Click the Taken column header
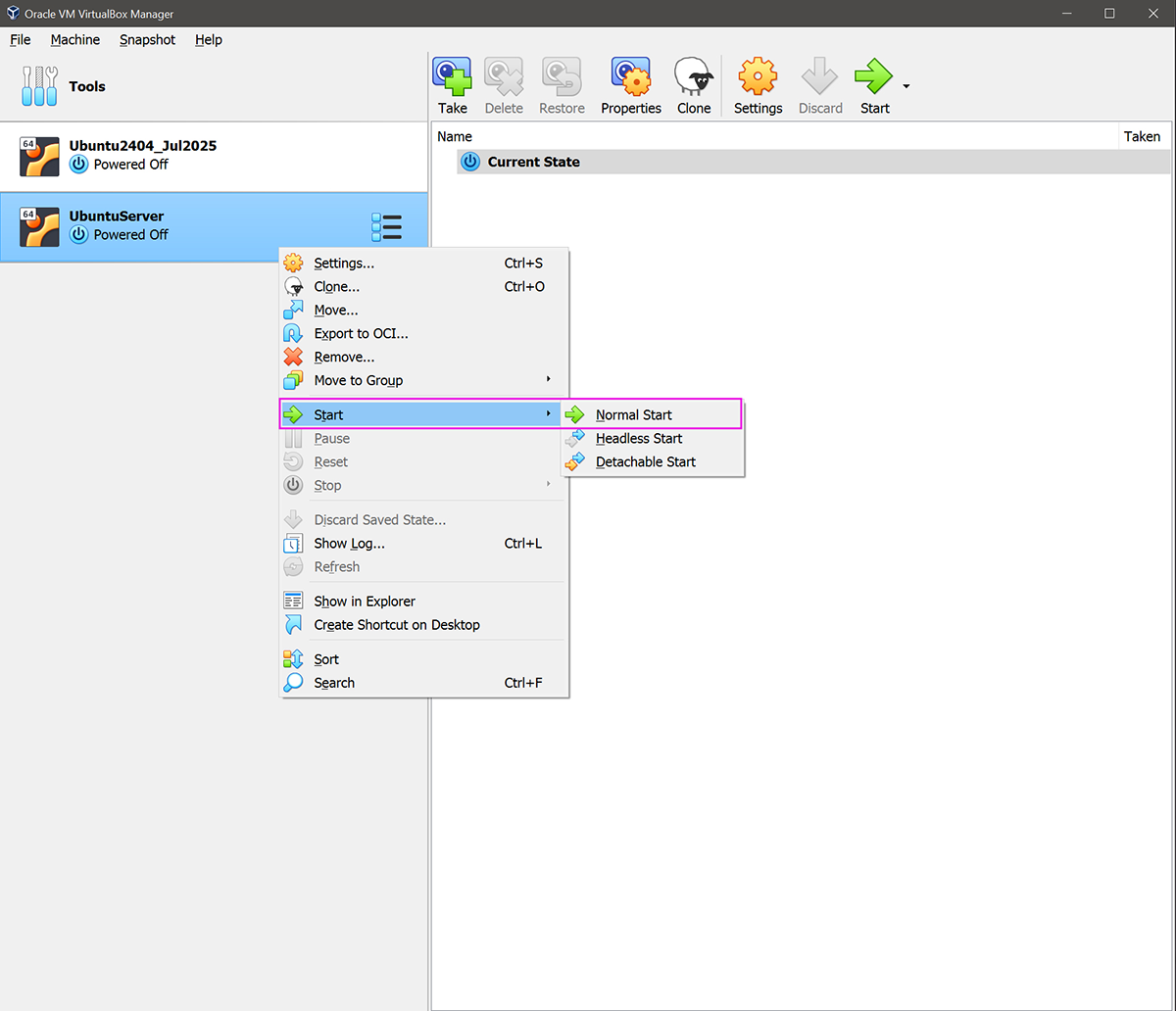Screen dimensions: 1176x1011 [x=1143, y=137]
